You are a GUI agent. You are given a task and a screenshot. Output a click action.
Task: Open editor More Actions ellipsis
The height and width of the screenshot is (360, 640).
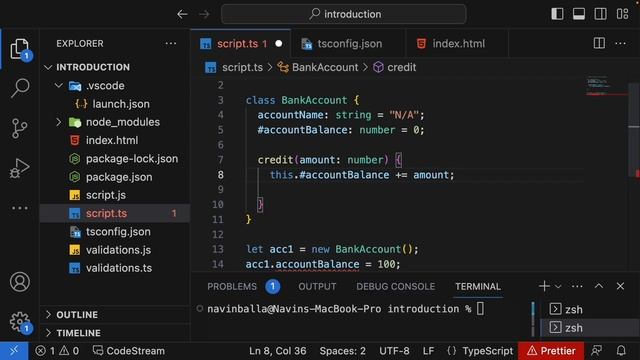620,43
